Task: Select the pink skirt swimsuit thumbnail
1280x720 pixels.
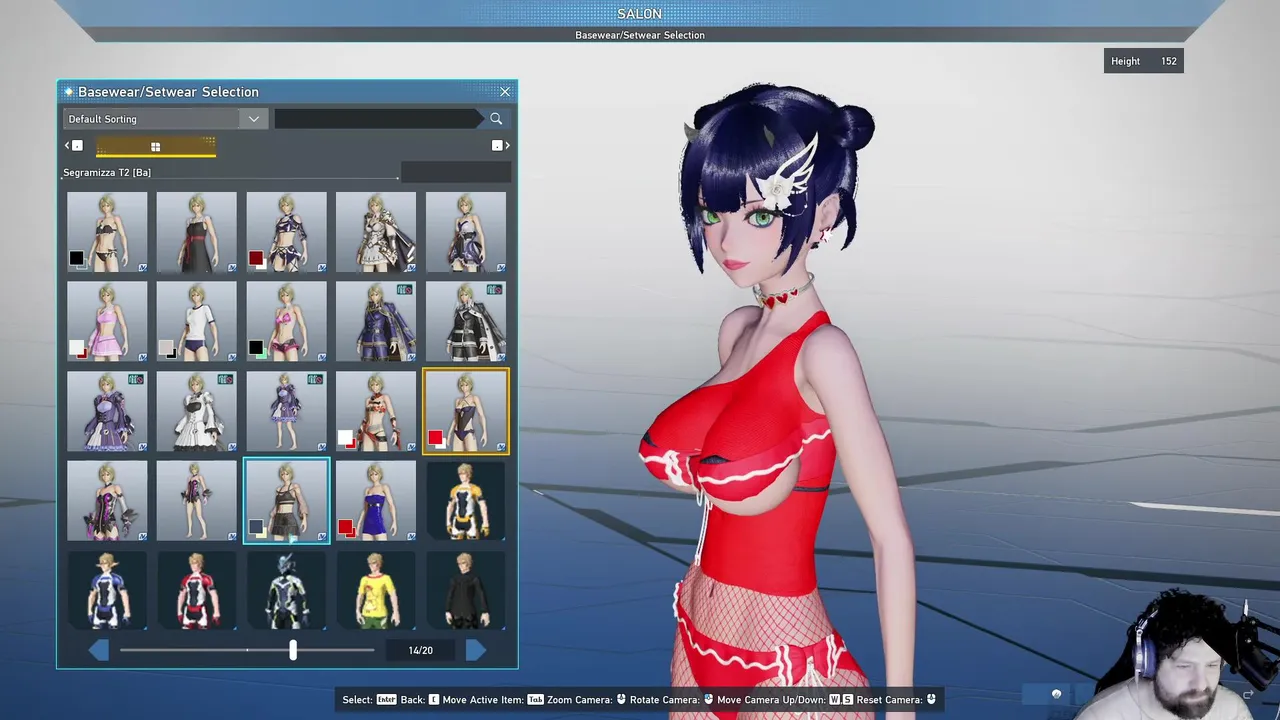Action: click(107, 321)
